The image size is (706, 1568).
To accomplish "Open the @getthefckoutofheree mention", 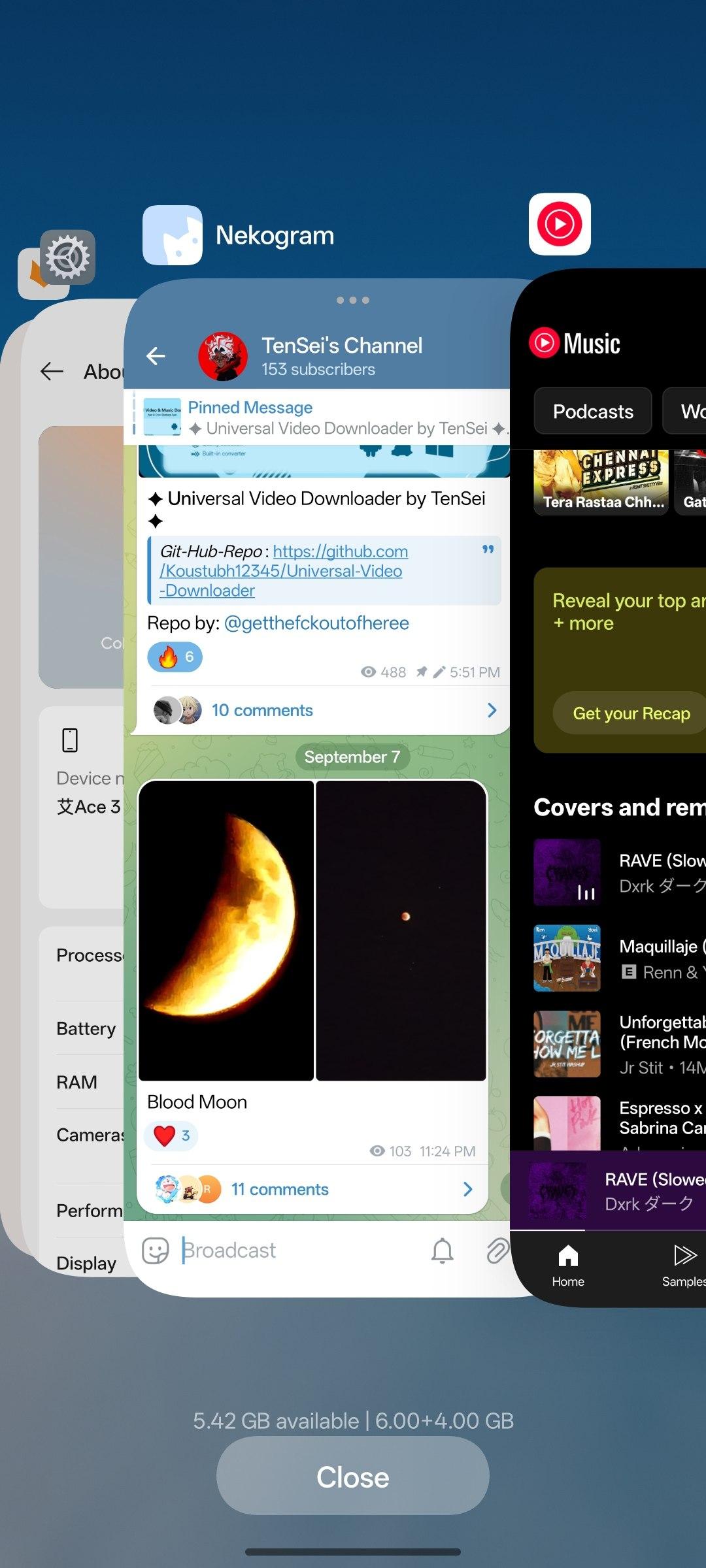I will tap(316, 623).
